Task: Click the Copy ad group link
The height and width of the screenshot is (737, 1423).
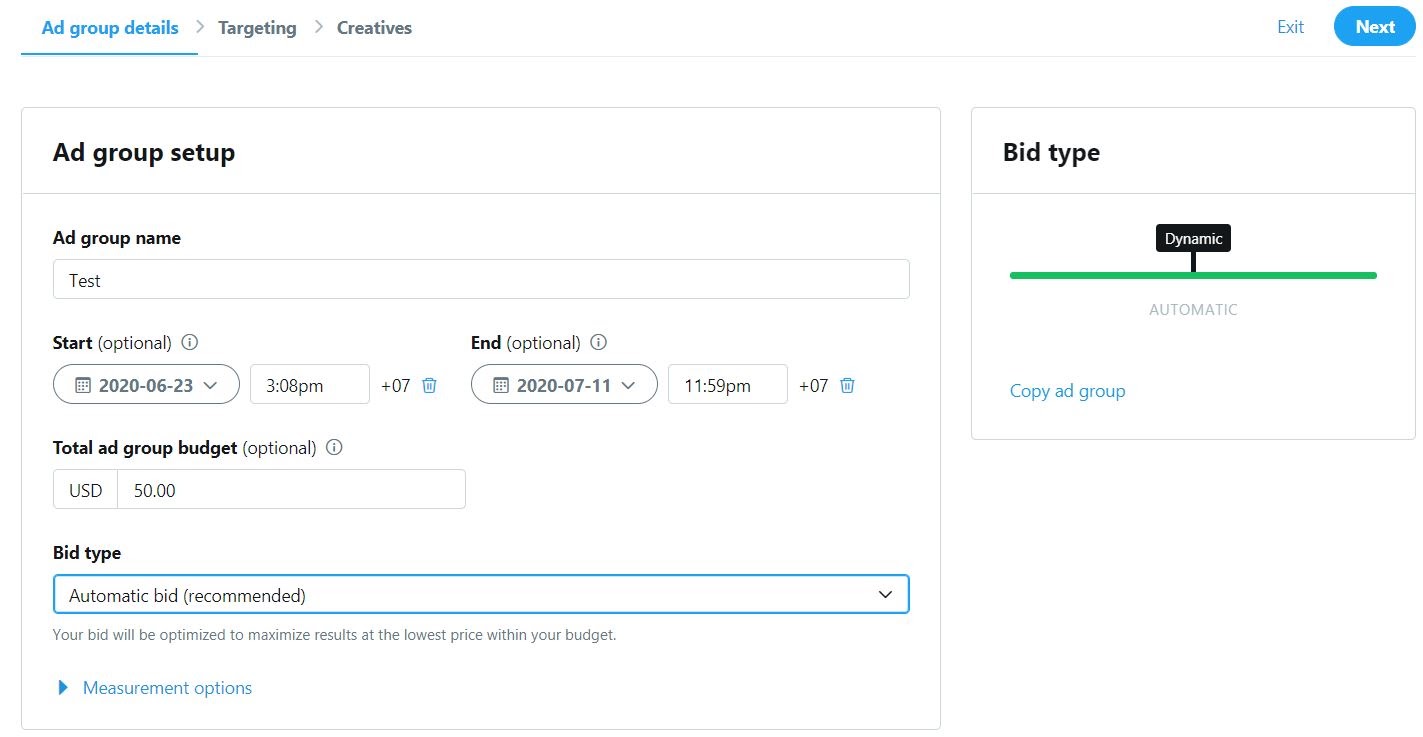Action: [1067, 391]
